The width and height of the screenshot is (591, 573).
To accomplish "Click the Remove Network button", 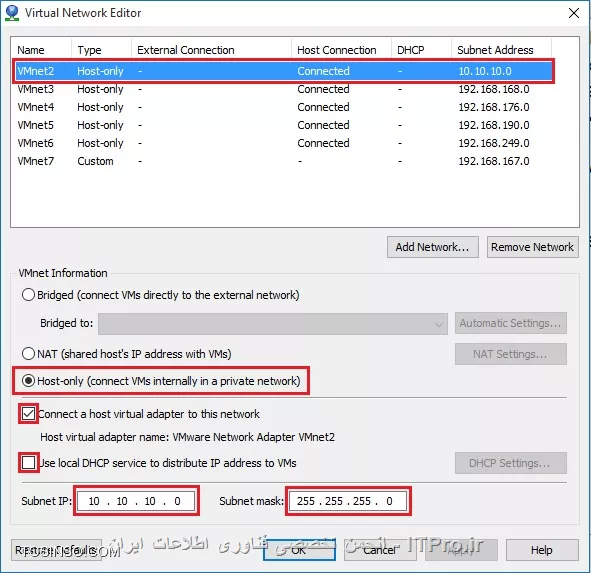I will click(x=532, y=247).
